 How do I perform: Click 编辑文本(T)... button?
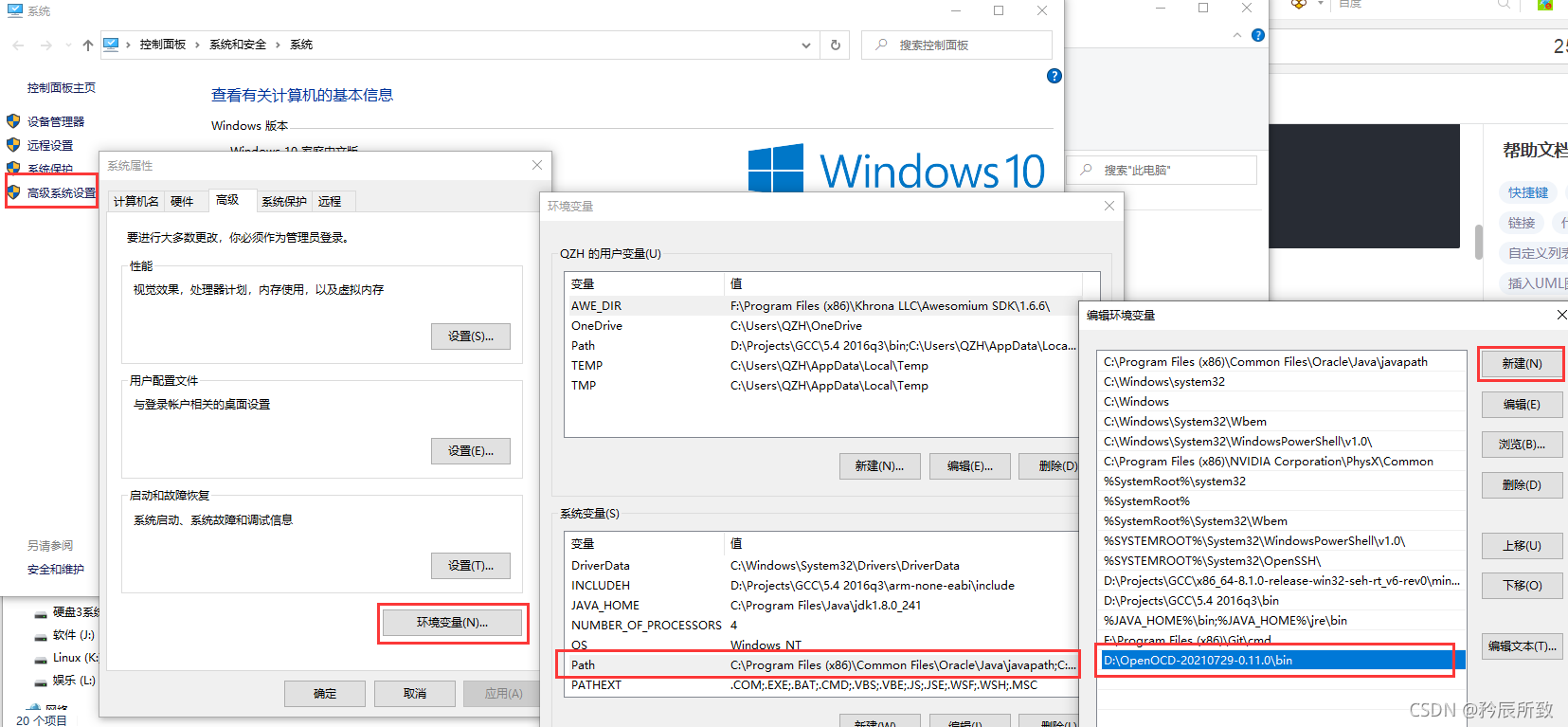pos(1522,646)
